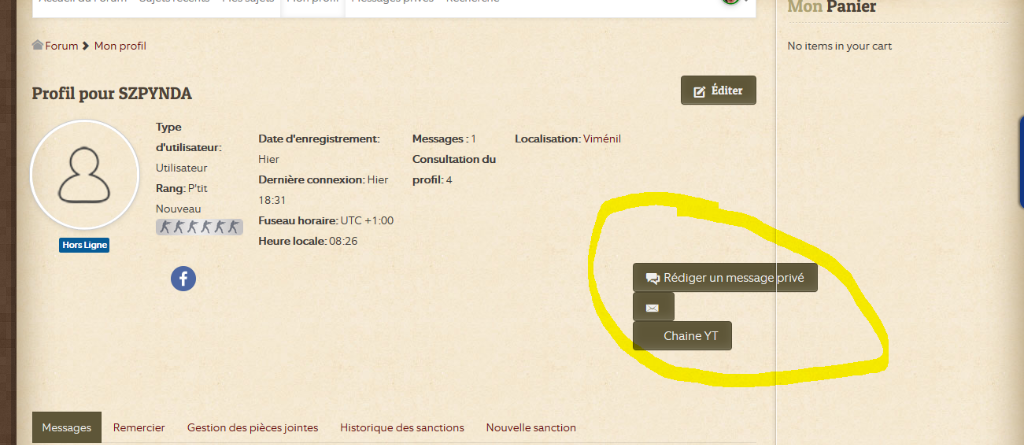Click the Mon profil breadcrumb link
The height and width of the screenshot is (445, 1024).
pos(120,46)
